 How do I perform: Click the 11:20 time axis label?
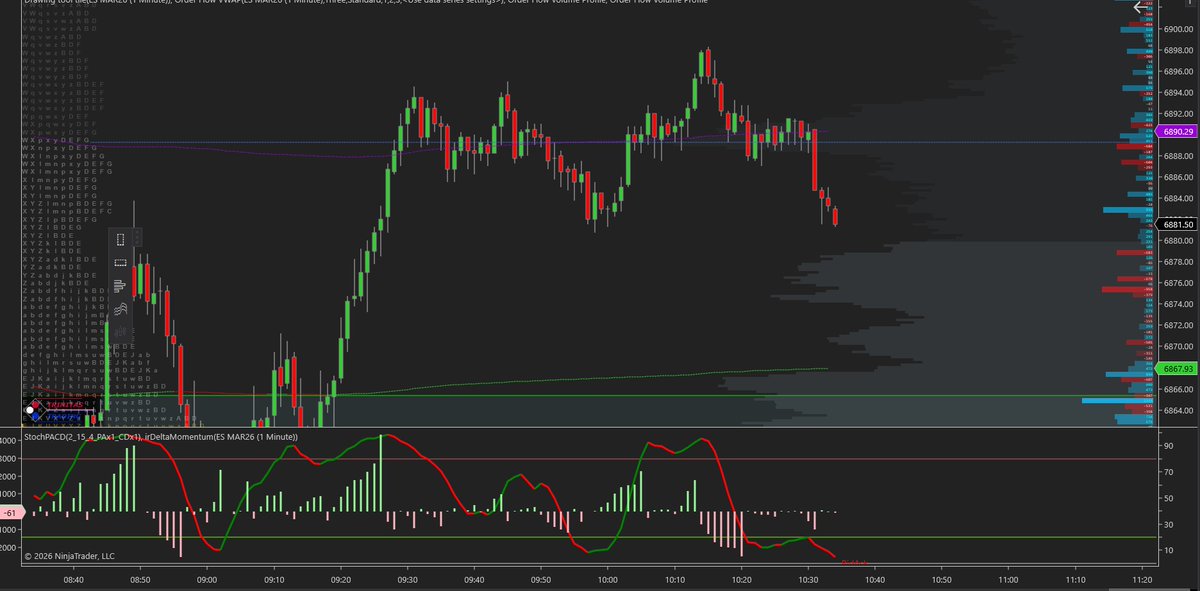[1142, 579]
